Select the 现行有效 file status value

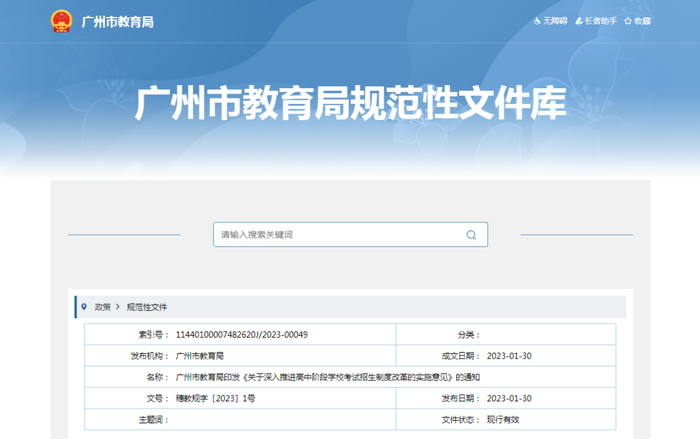[503, 420]
